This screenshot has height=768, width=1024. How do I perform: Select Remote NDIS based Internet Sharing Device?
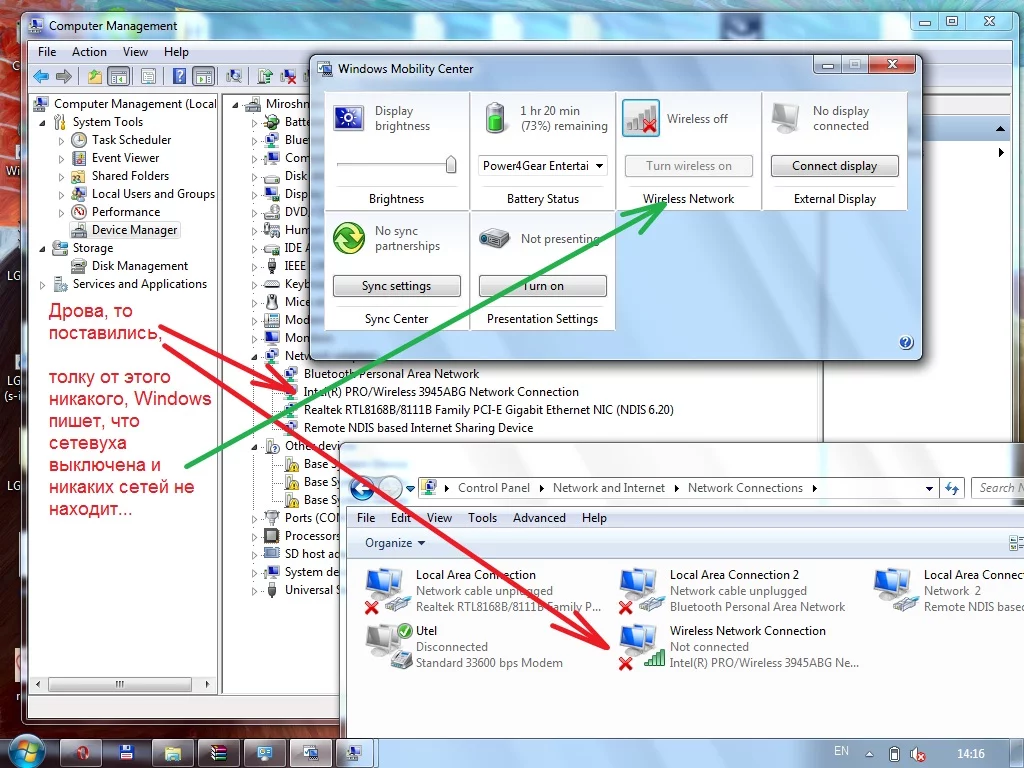click(x=418, y=428)
